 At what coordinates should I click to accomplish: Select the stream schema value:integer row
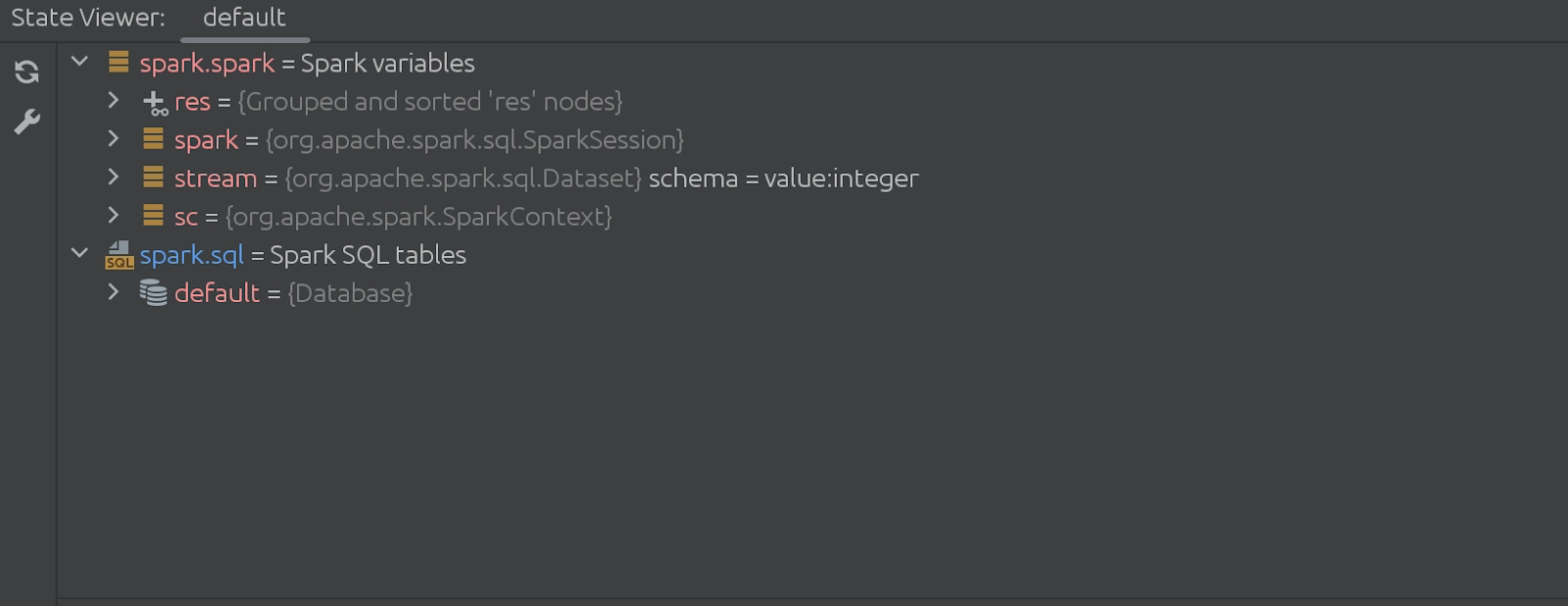813,178
